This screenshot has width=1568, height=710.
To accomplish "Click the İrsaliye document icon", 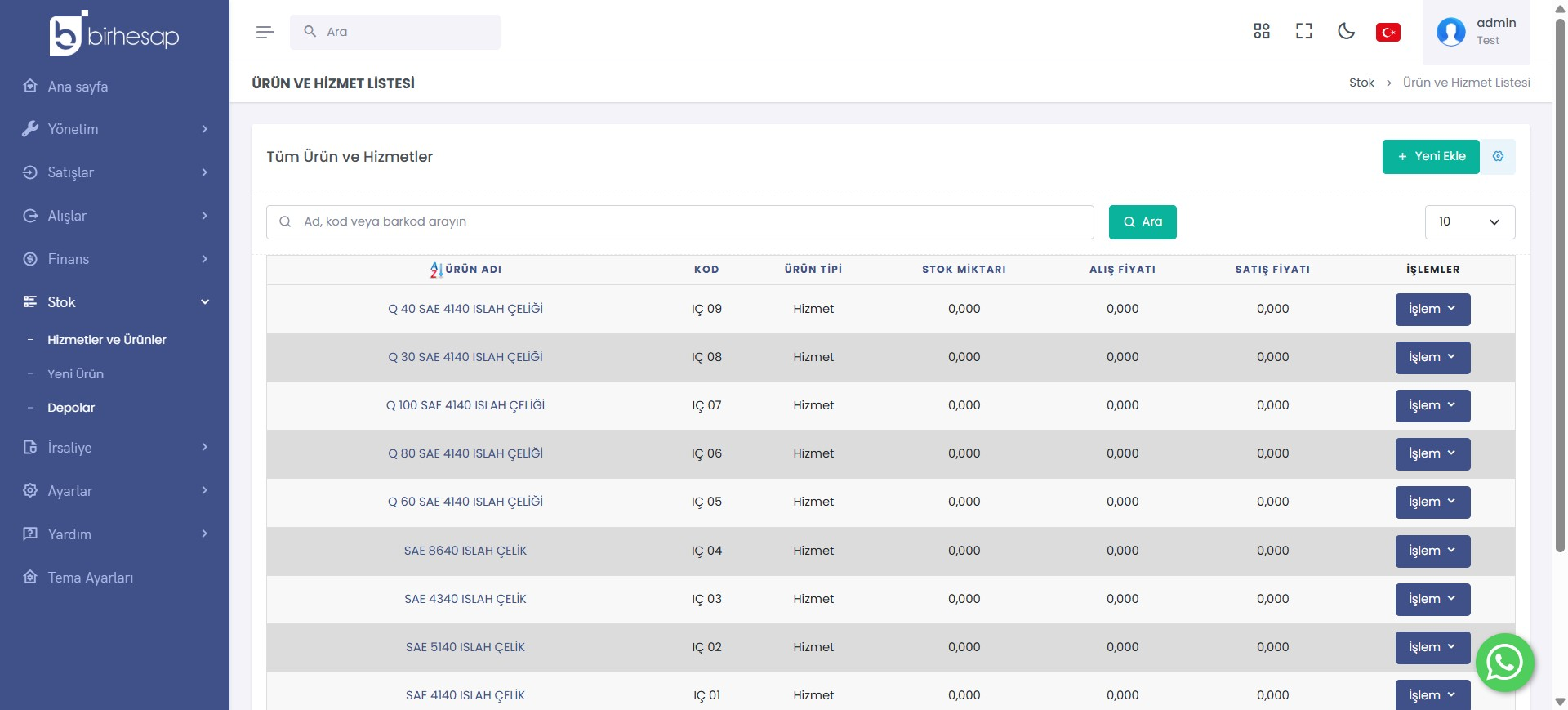I will pyautogui.click(x=30, y=447).
